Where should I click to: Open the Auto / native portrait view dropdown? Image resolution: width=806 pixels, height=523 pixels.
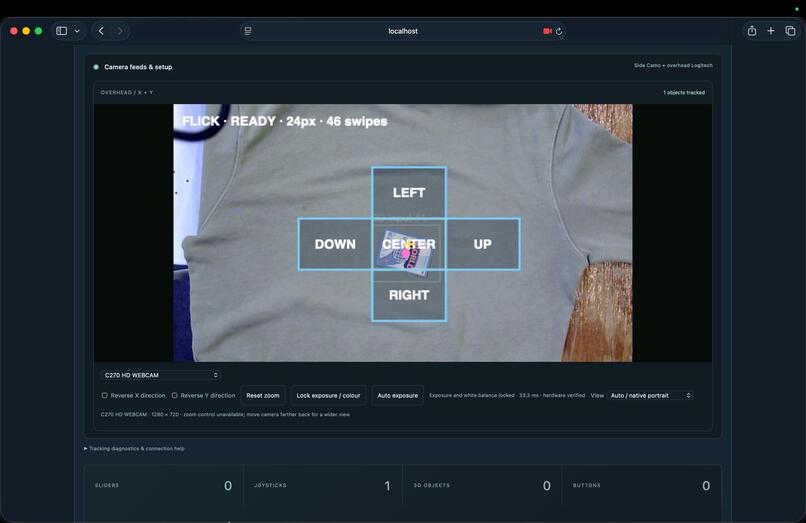[x=650, y=395]
